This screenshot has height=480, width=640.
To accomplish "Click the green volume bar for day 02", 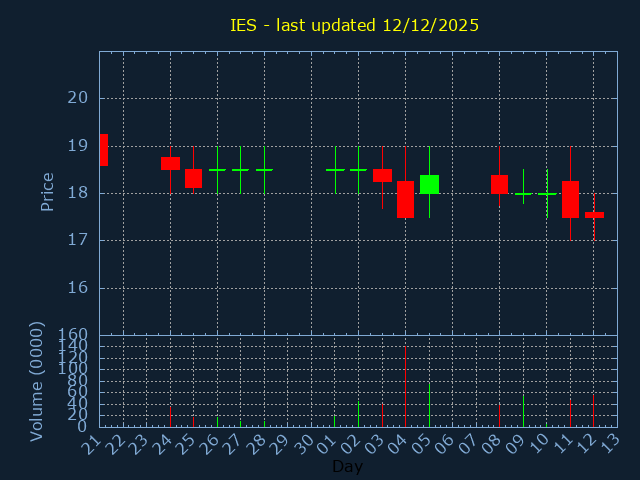I will tap(358, 415).
